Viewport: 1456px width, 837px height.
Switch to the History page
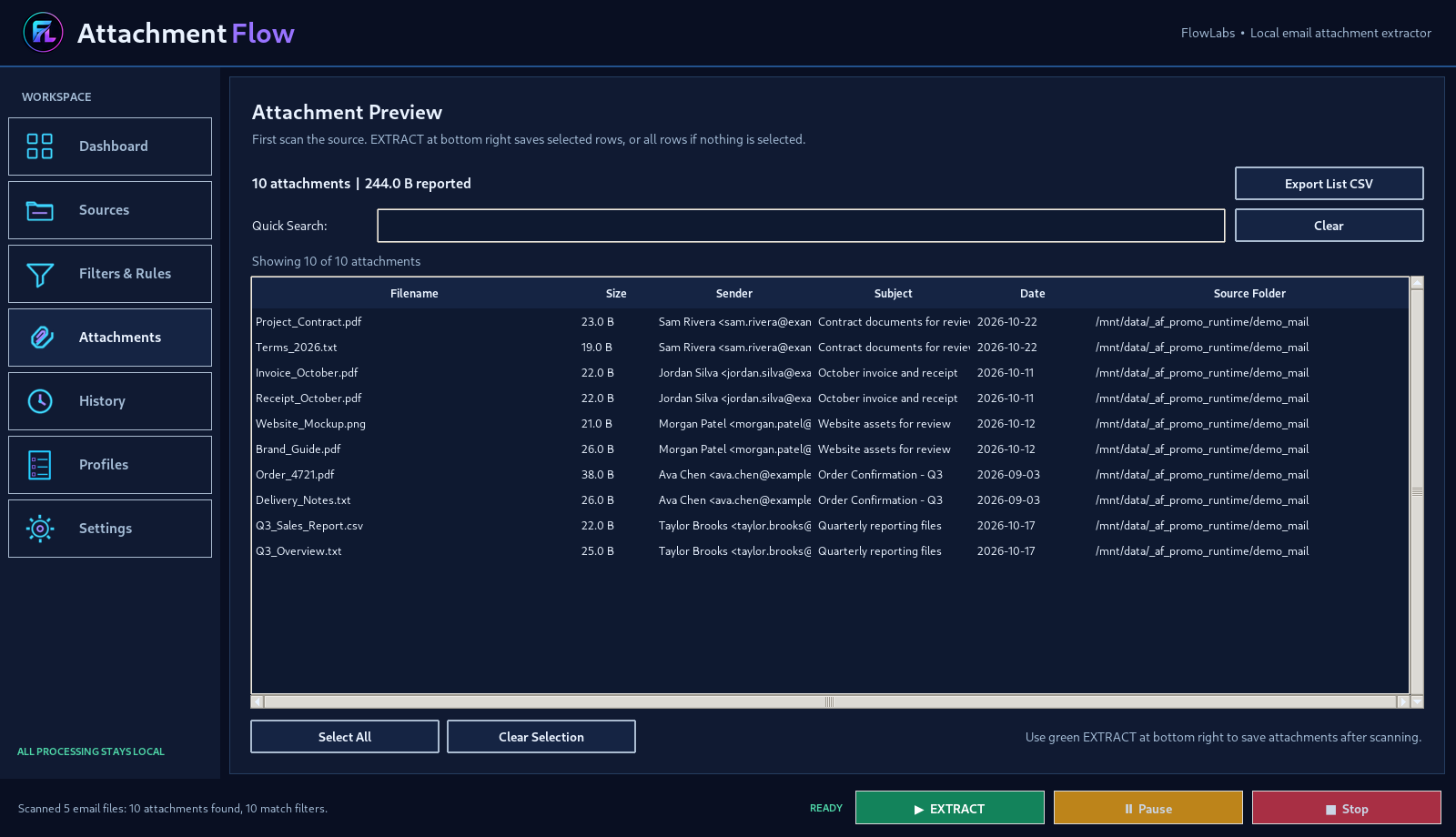pyautogui.click(x=110, y=401)
